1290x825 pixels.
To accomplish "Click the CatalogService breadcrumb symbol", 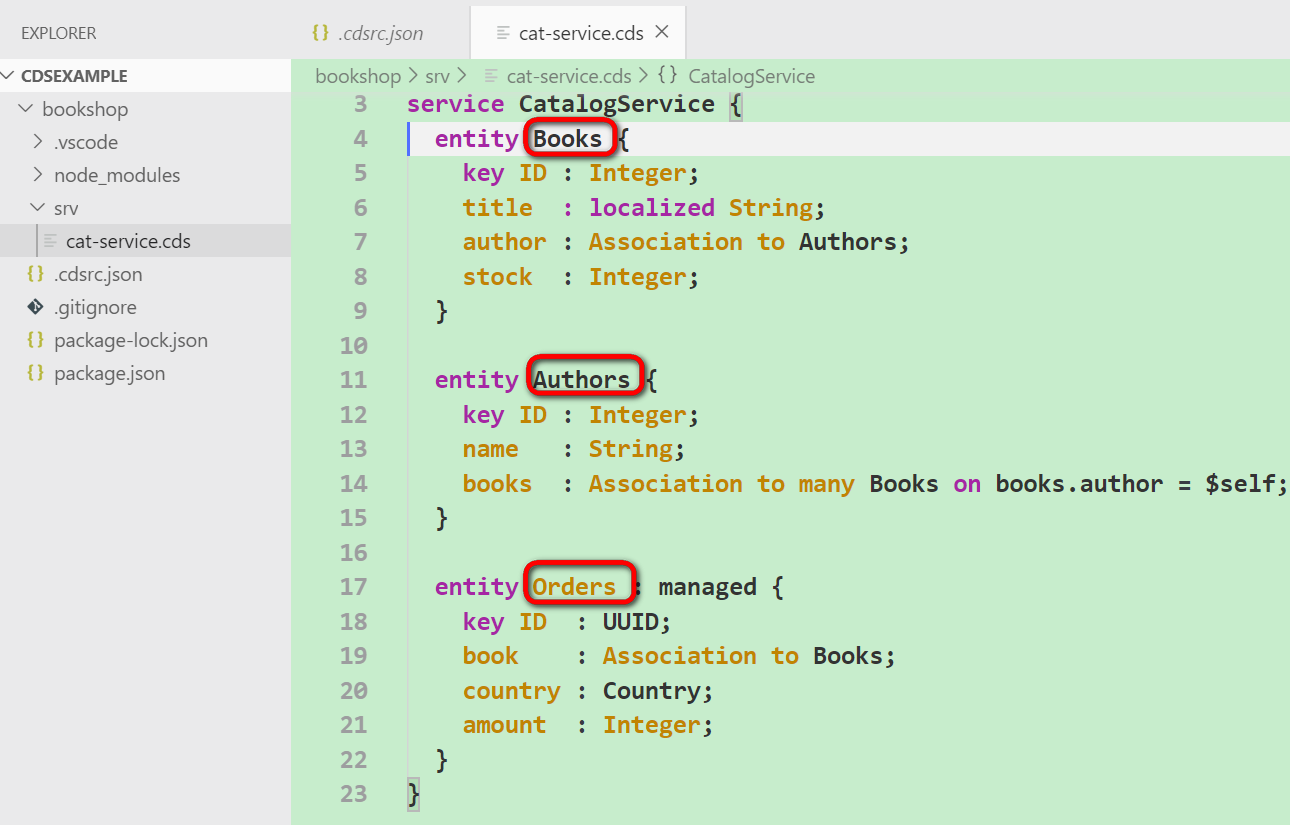I will (x=752, y=76).
